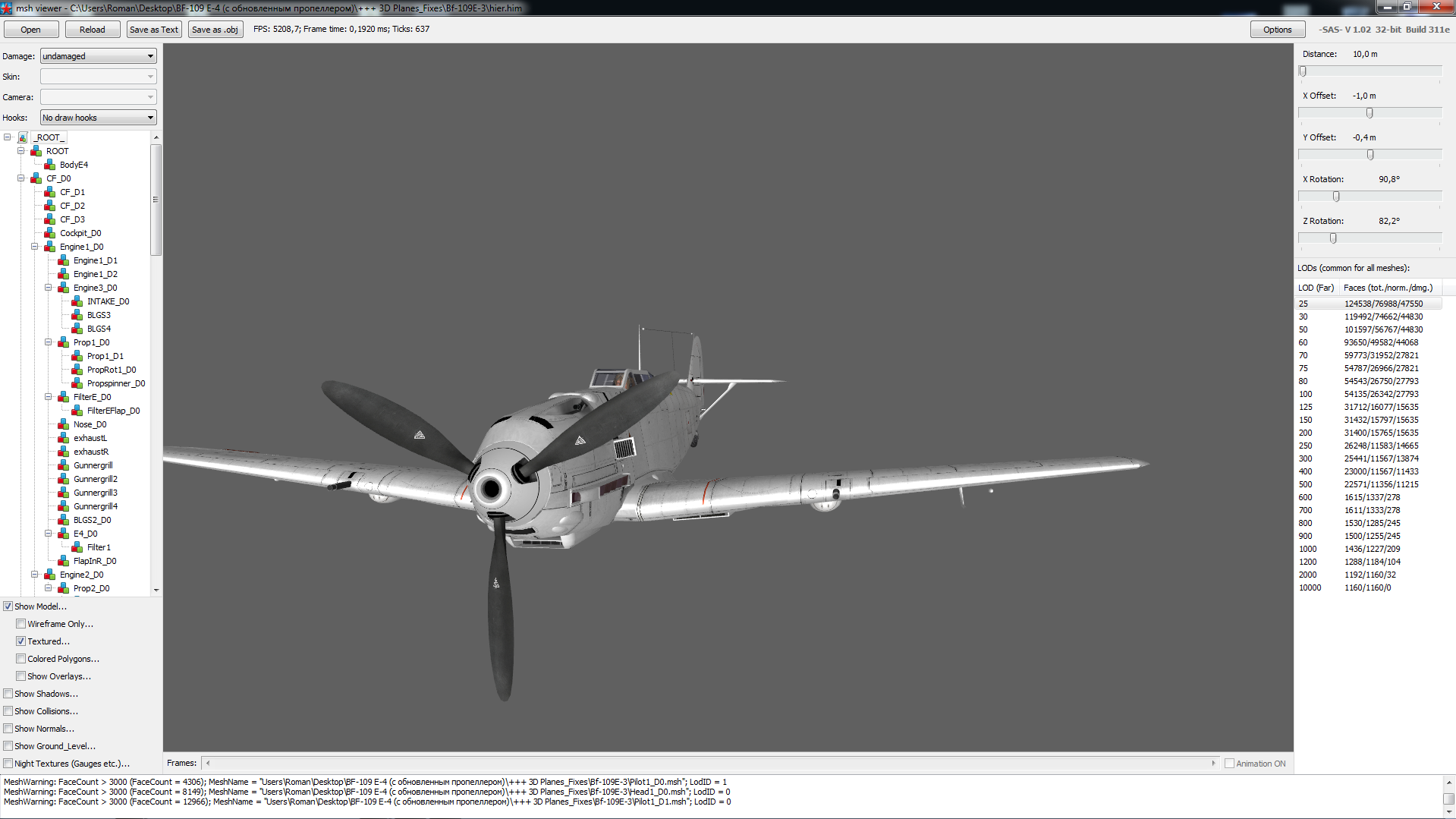This screenshot has height=819, width=1456.
Task: Click the Faces column header
Action: point(1390,288)
